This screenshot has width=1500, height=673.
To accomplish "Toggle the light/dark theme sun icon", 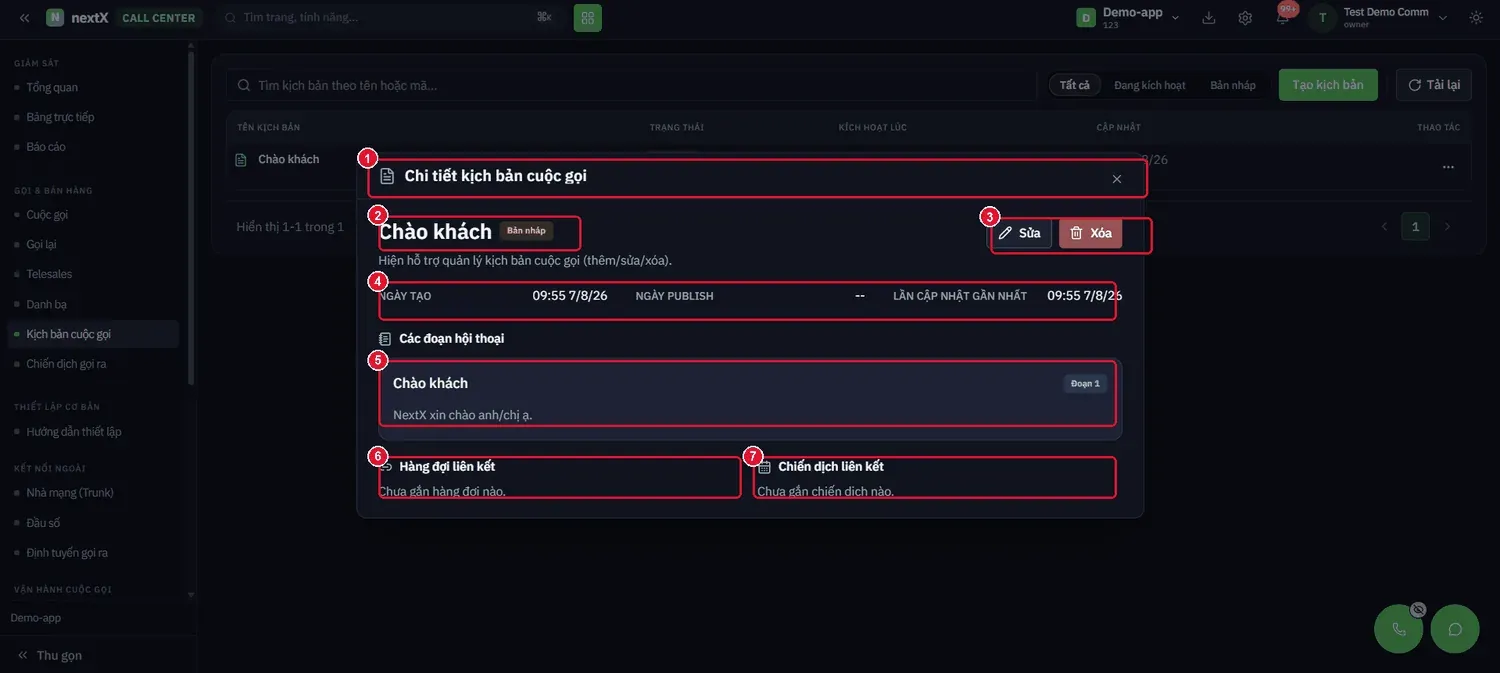I will point(1476,18).
